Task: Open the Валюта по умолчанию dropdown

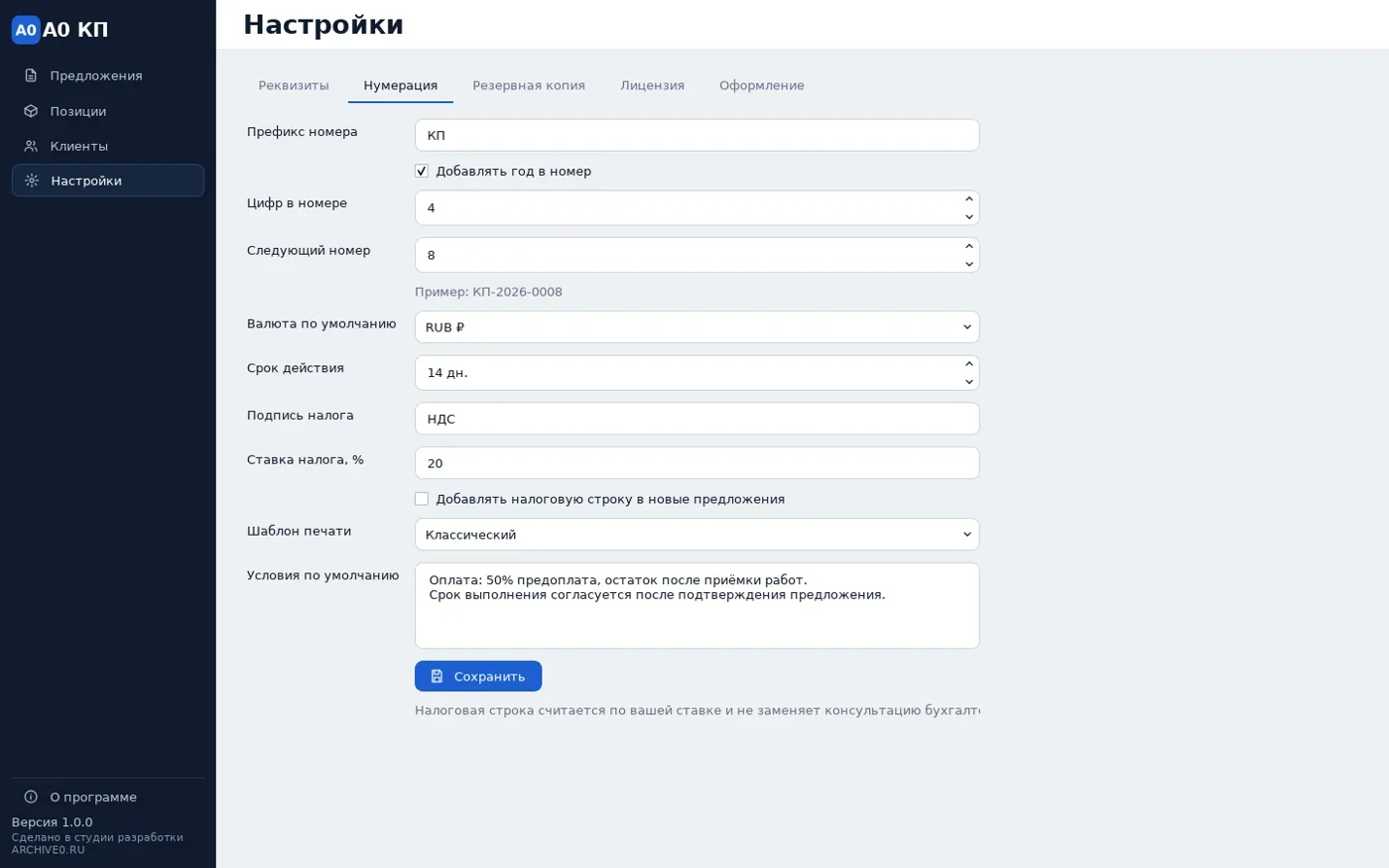Action: (696, 327)
